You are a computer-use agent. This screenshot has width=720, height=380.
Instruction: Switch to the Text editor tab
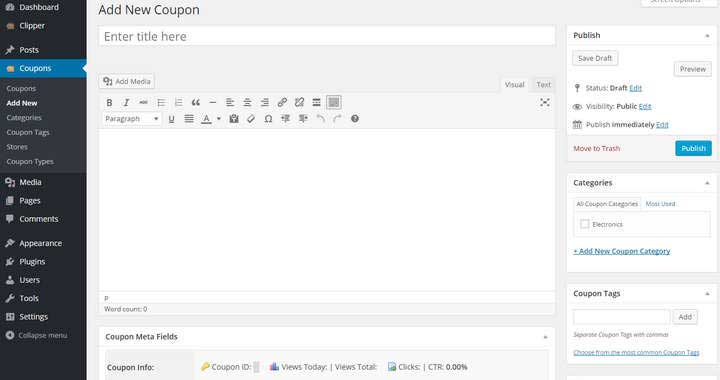click(543, 84)
